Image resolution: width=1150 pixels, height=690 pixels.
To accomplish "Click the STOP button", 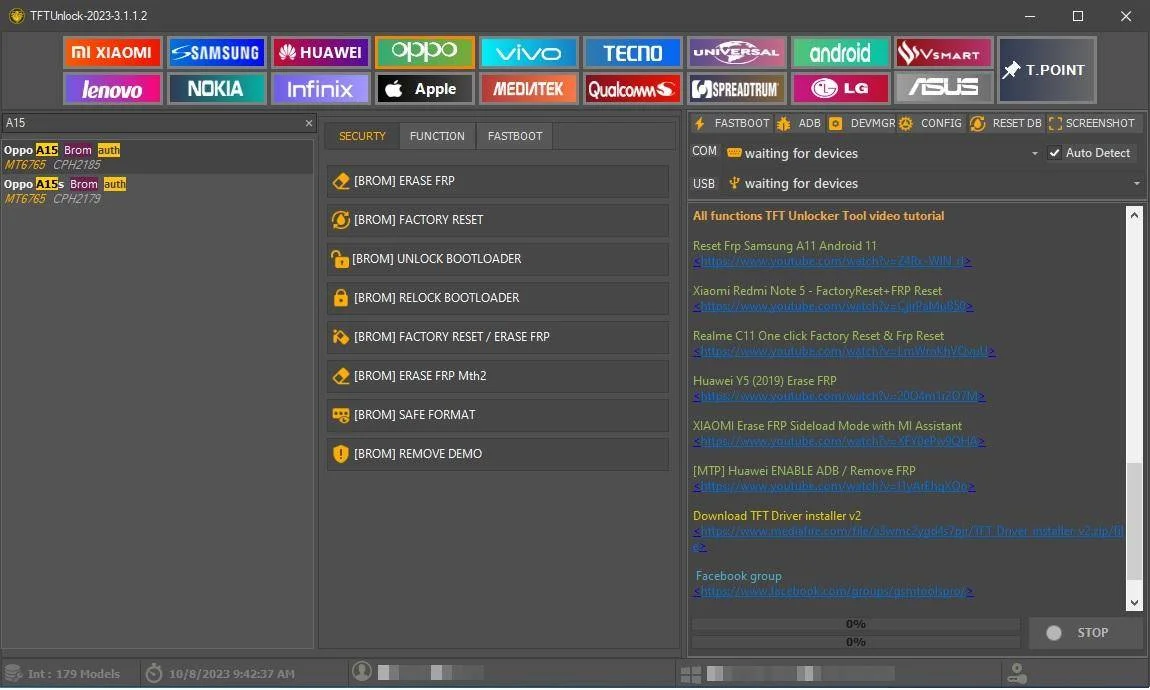I will tap(1086, 633).
